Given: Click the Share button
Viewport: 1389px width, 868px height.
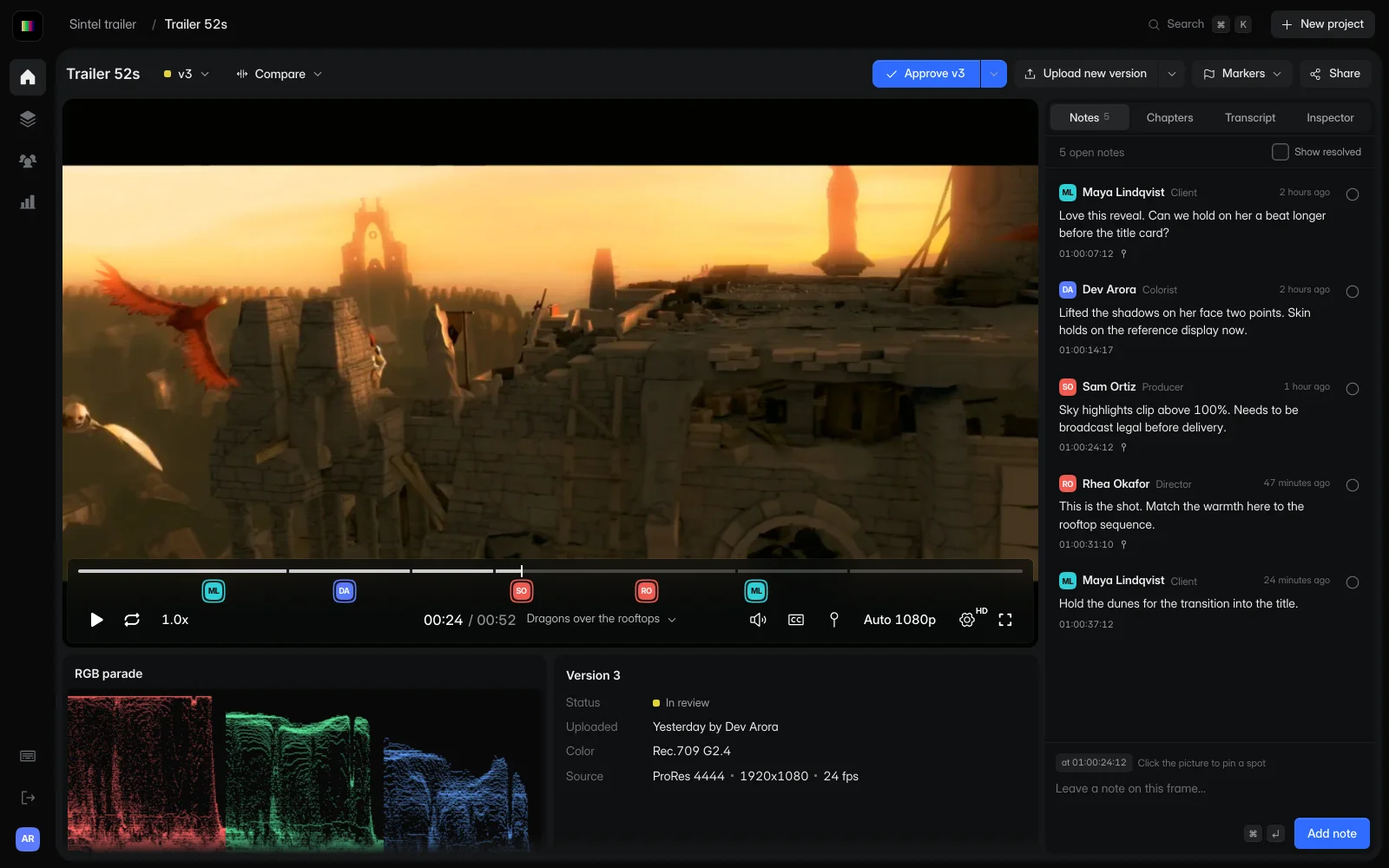Looking at the screenshot, I should coord(1335,74).
